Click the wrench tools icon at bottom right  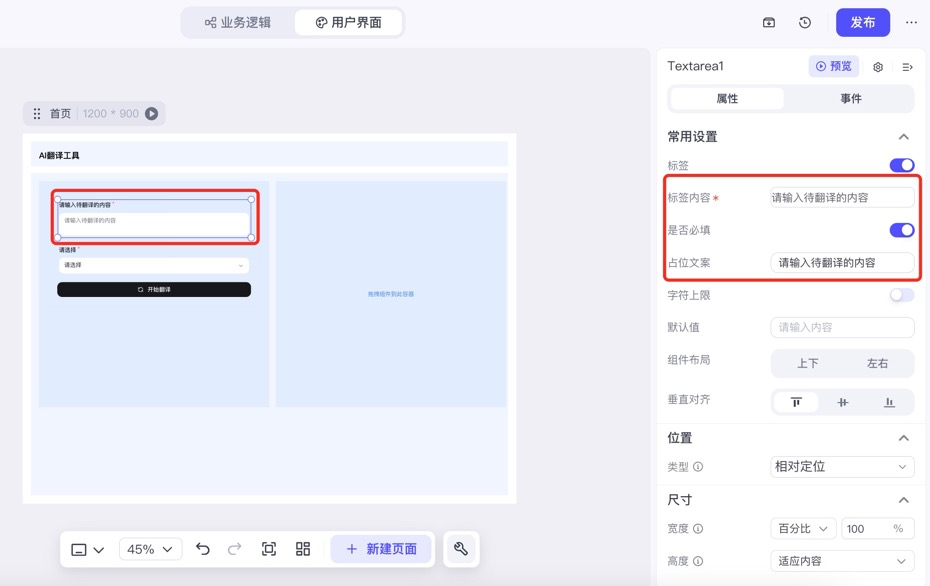(x=461, y=549)
